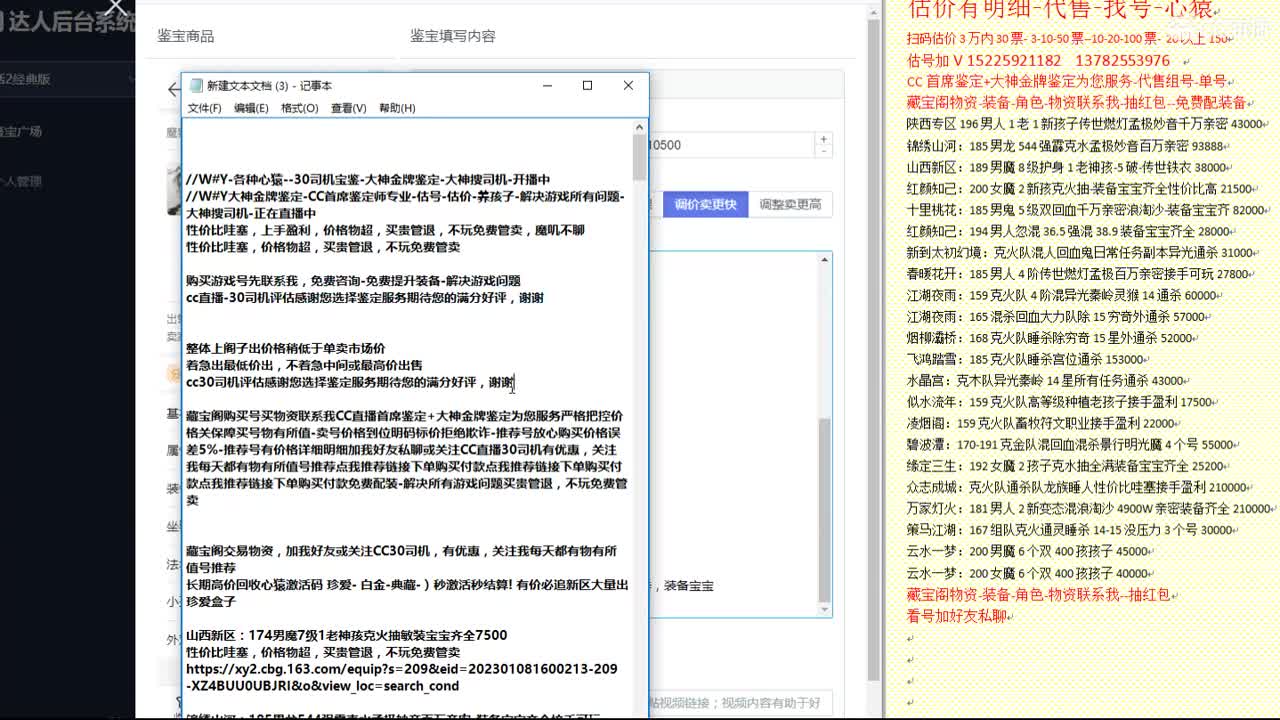Expand the 经典版 dropdown in the sidebar

click(66, 78)
